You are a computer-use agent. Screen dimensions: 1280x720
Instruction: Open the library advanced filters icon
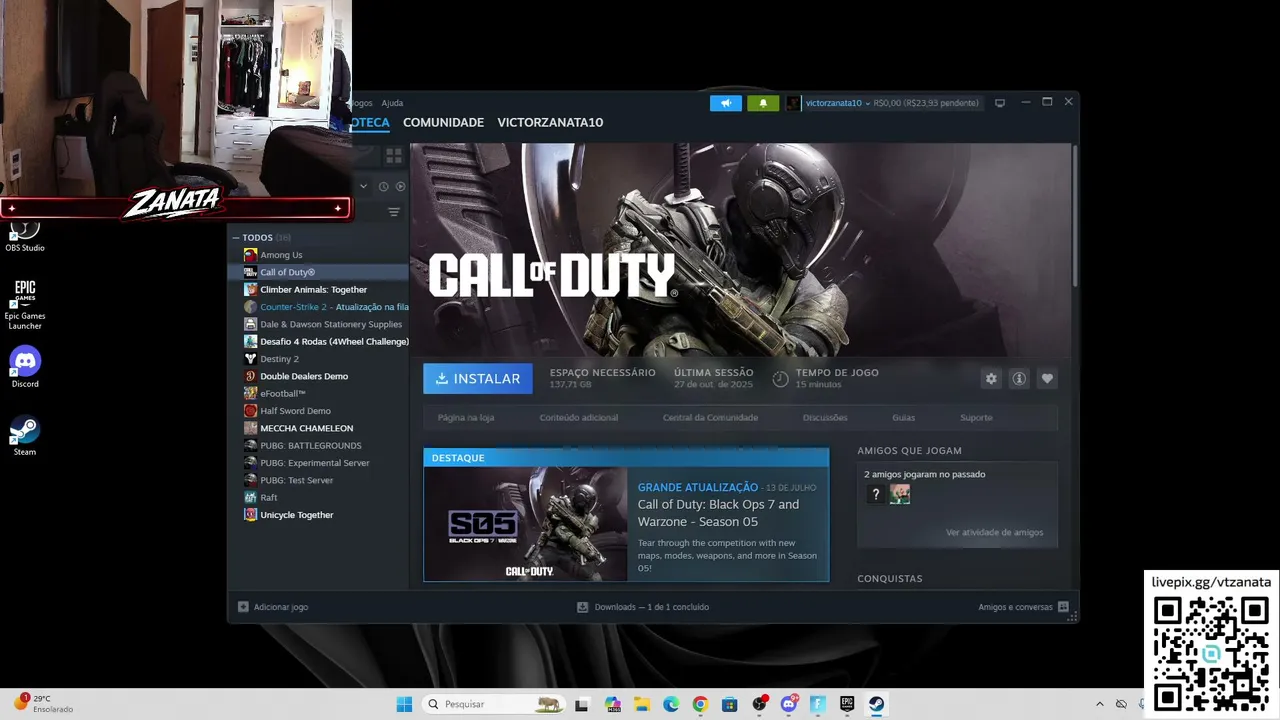pos(394,212)
